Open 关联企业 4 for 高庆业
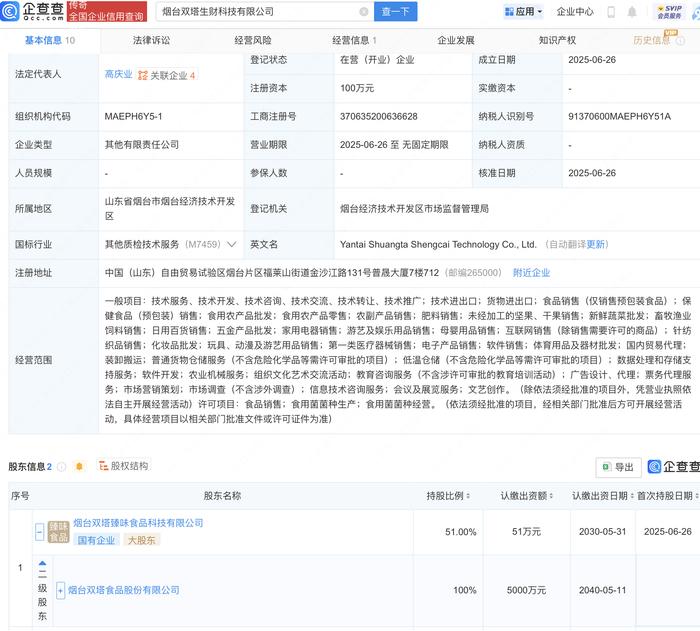 [x=166, y=75]
